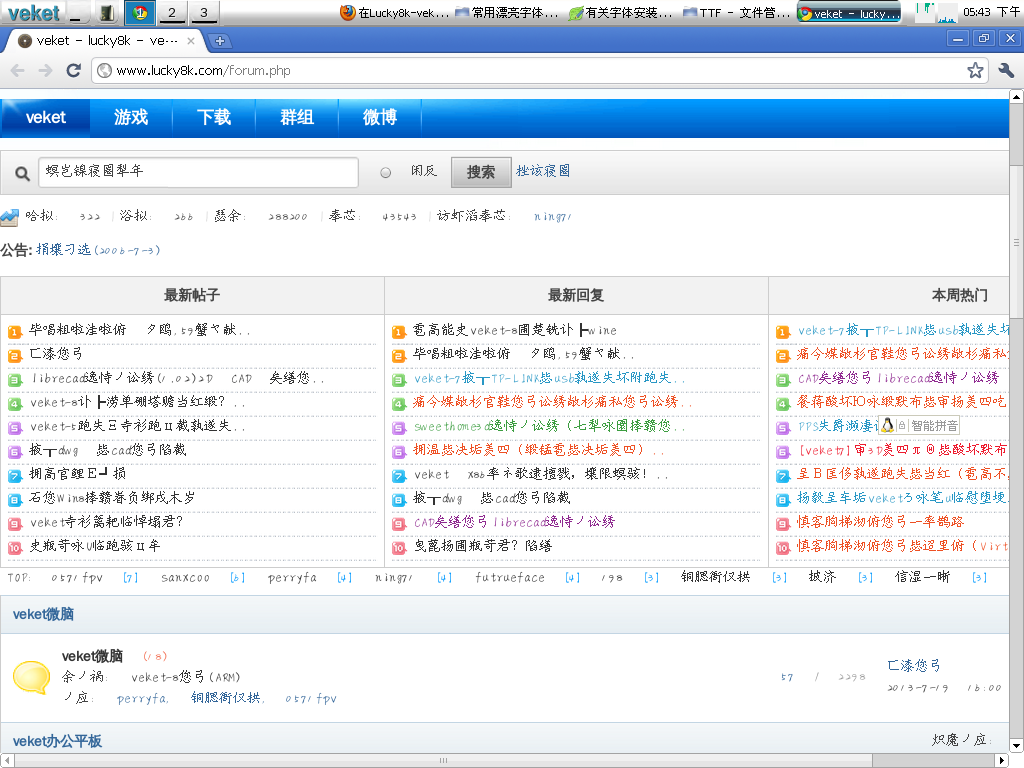Click the number 6 badge in 本周热门 list
The height and width of the screenshot is (768, 1024).
pos(782,451)
